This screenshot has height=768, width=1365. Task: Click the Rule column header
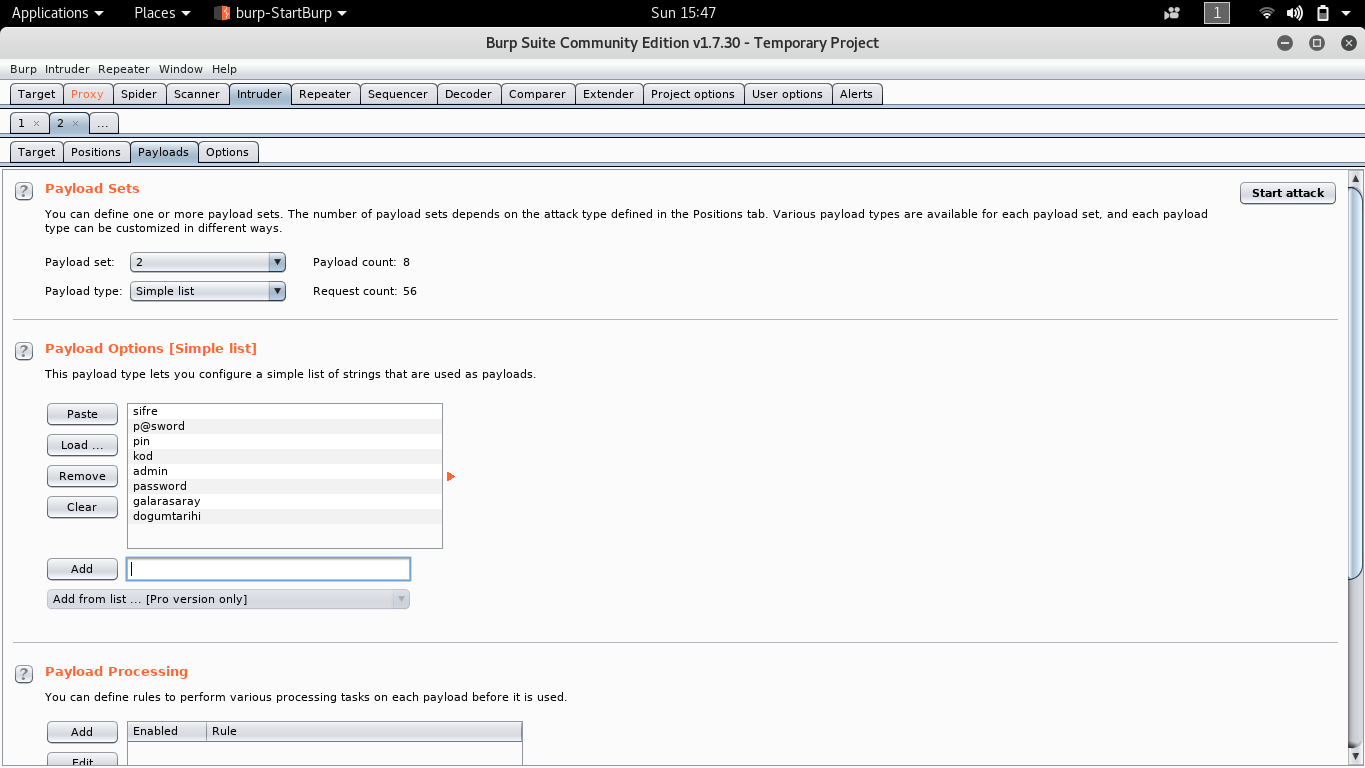click(364, 731)
